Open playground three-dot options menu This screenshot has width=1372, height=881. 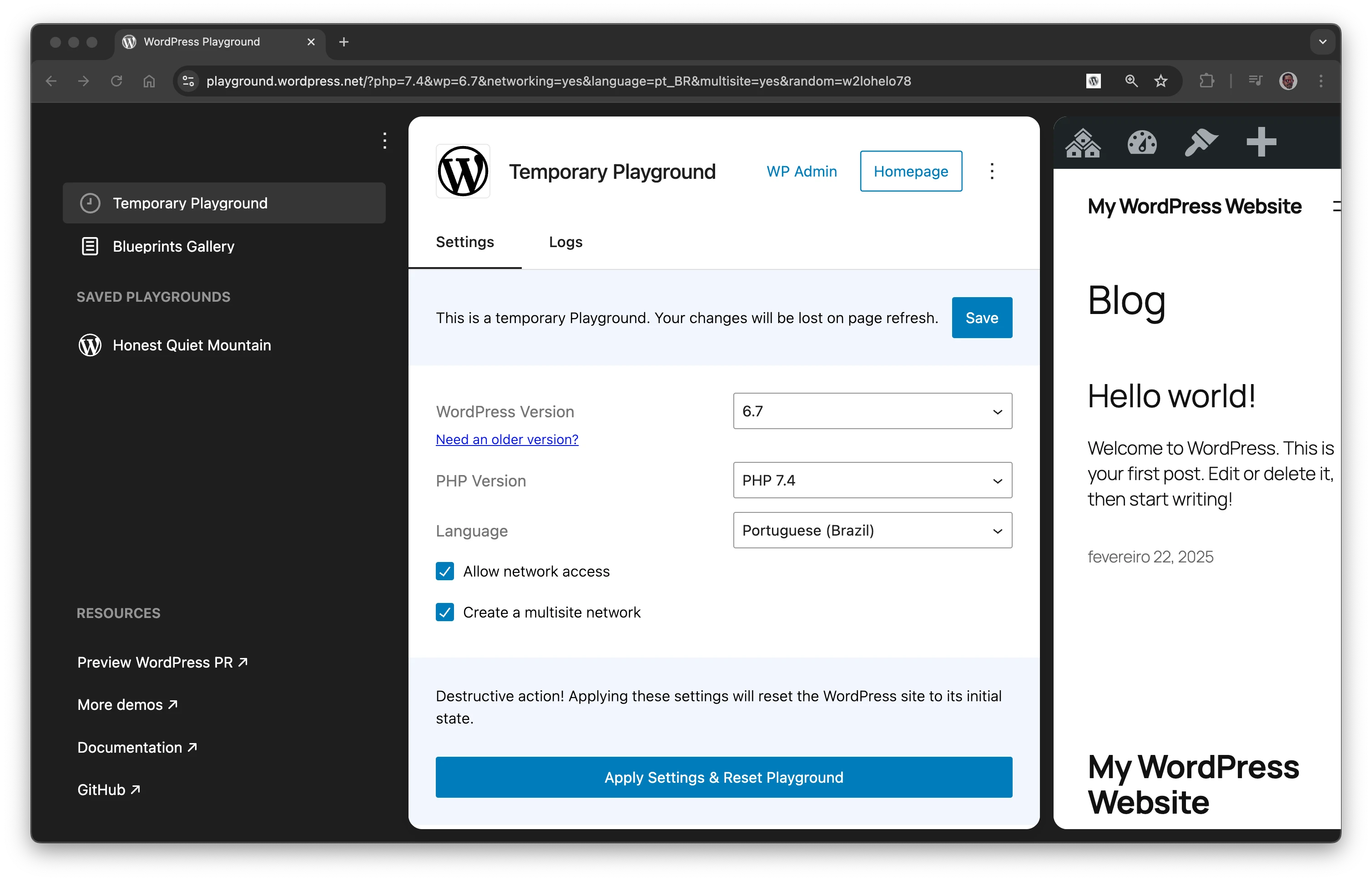click(992, 171)
